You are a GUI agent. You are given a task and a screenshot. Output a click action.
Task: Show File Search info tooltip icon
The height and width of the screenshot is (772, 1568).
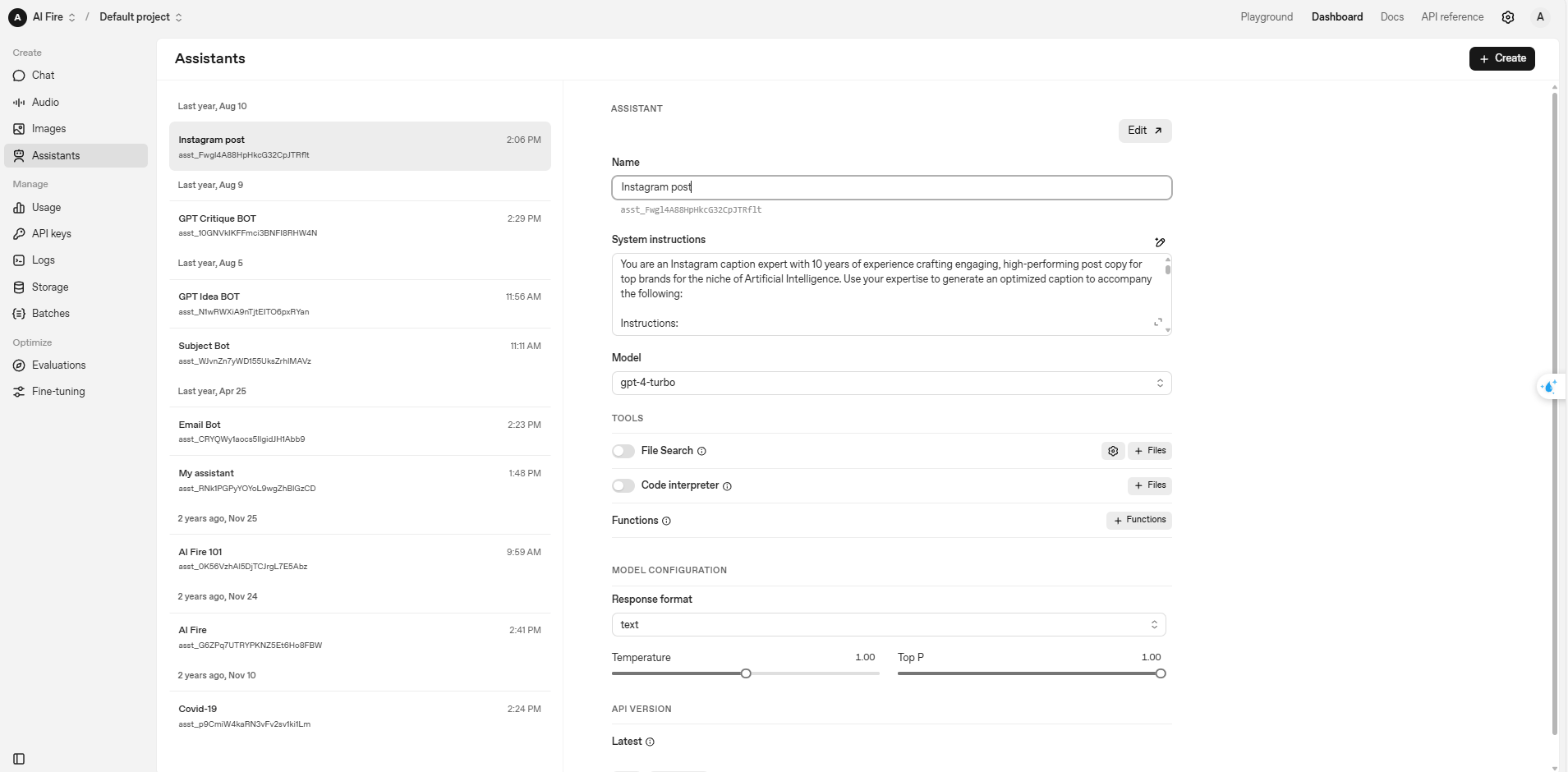coord(701,451)
